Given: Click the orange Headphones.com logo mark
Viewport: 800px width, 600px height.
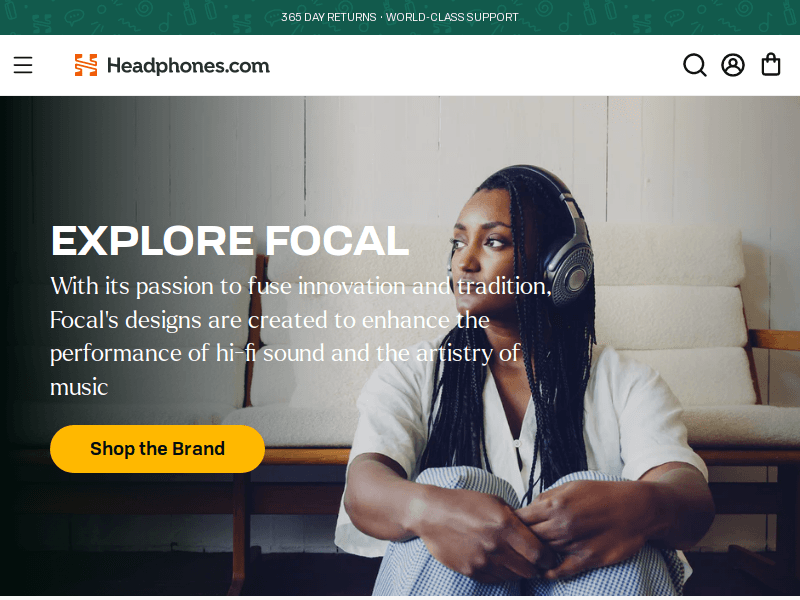Looking at the screenshot, I should [86, 65].
